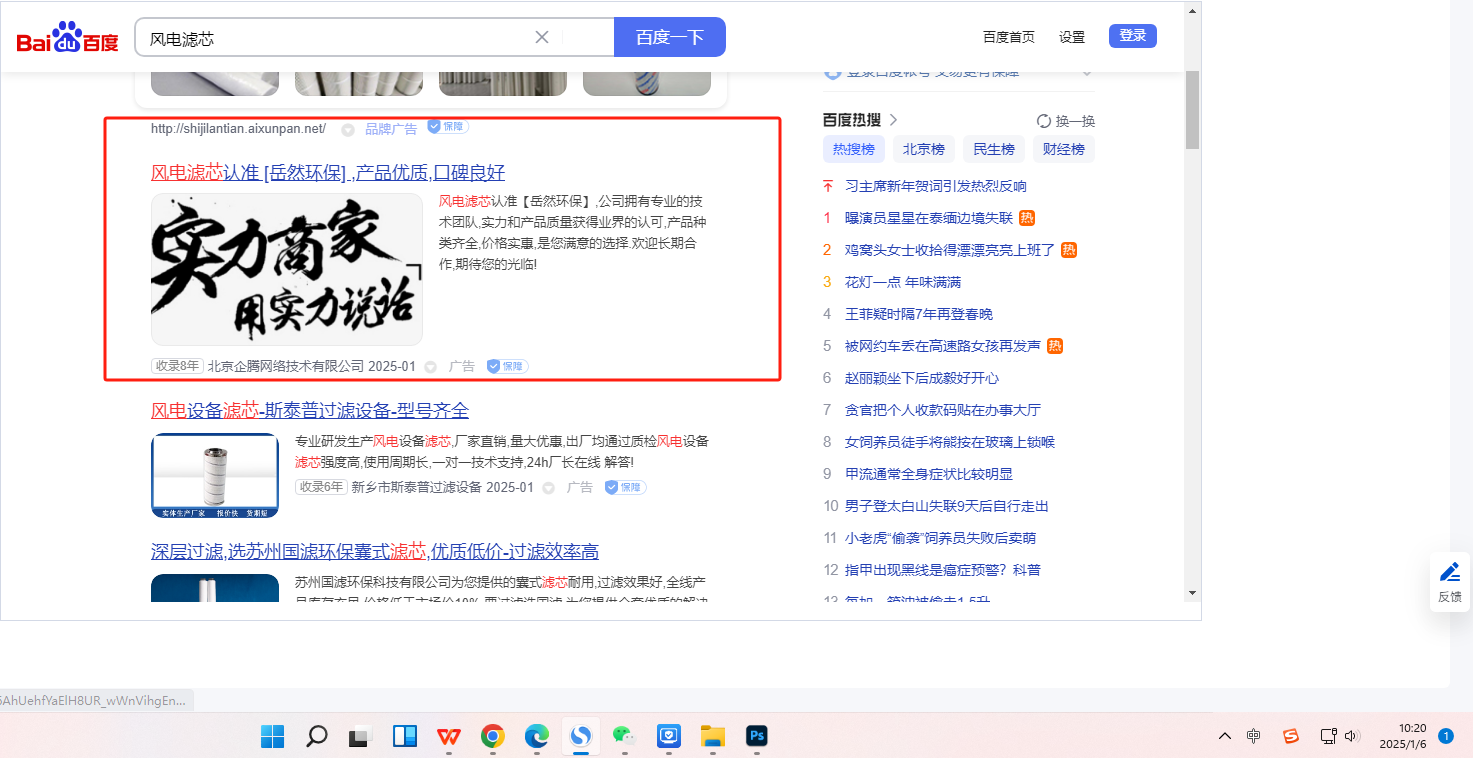Screen dimensions: 1473x758
Task: Open Photoshop from the taskbar
Action: coord(757,737)
